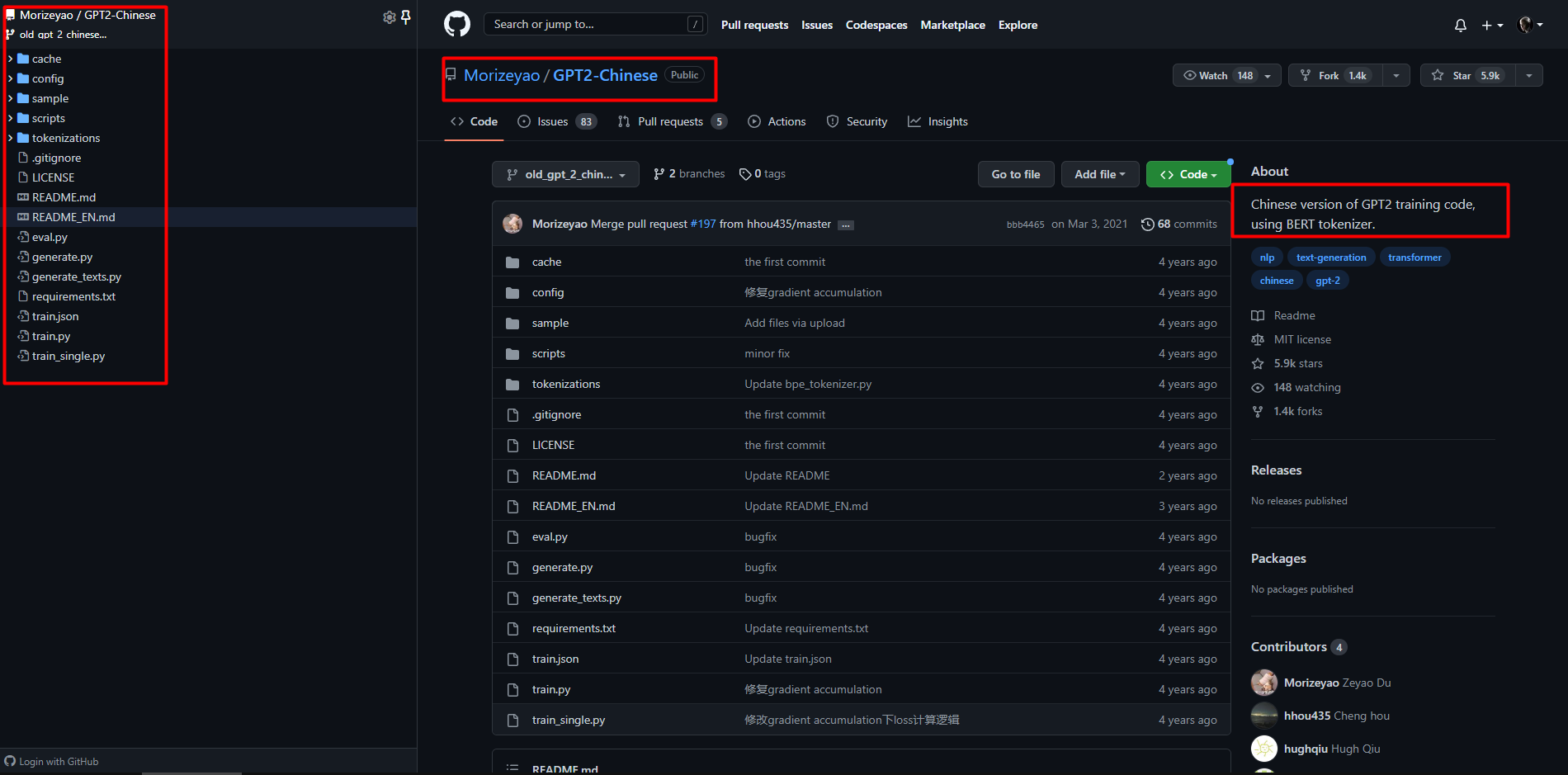The image size is (1568, 775).
Task: Open the user avatar menu
Action: [x=1531, y=25]
